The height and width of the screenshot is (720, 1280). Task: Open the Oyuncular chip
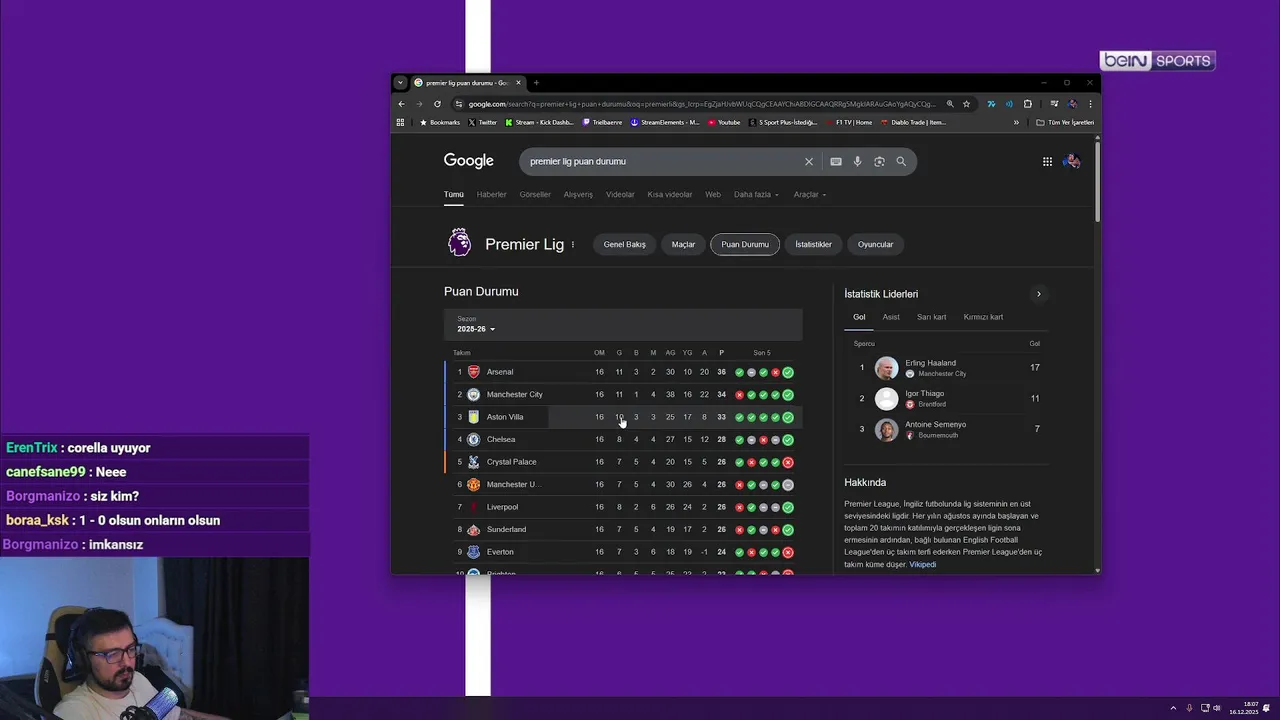875,244
